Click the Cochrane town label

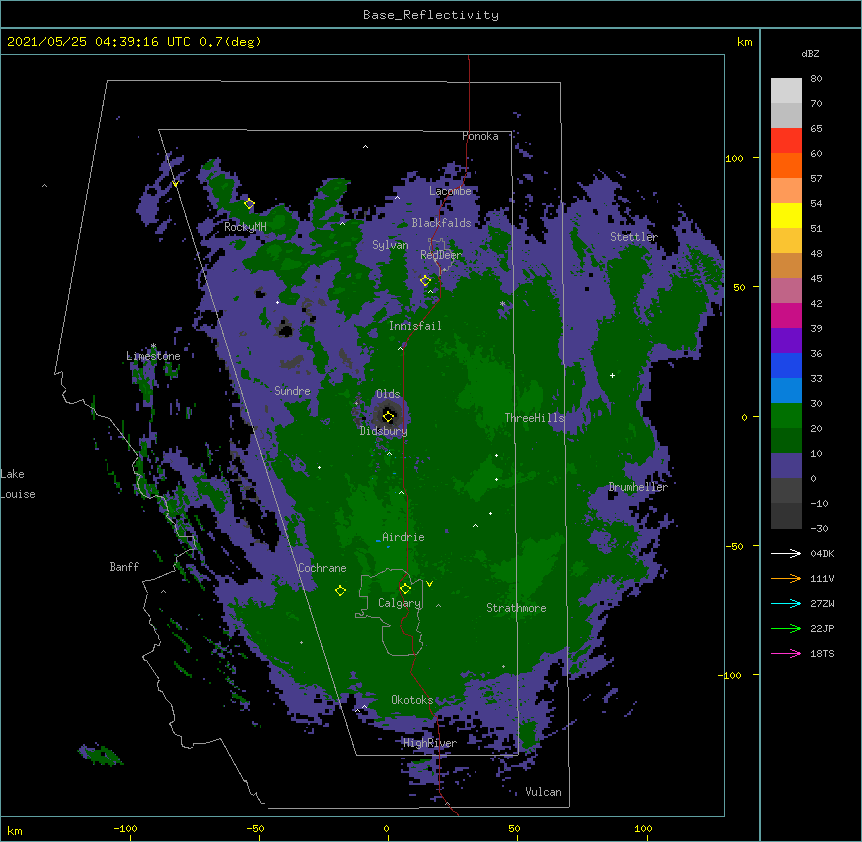(x=322, y=568)
